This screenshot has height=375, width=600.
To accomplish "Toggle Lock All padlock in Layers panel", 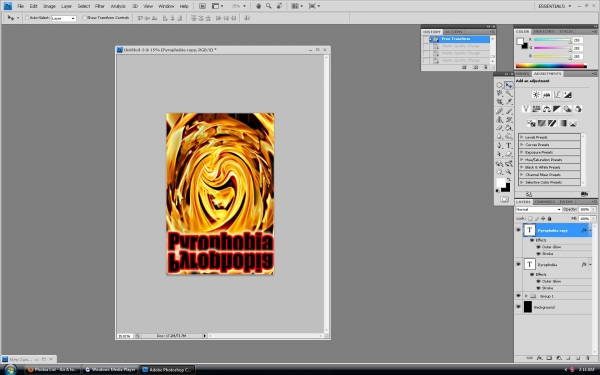I will tap(549, 218).
